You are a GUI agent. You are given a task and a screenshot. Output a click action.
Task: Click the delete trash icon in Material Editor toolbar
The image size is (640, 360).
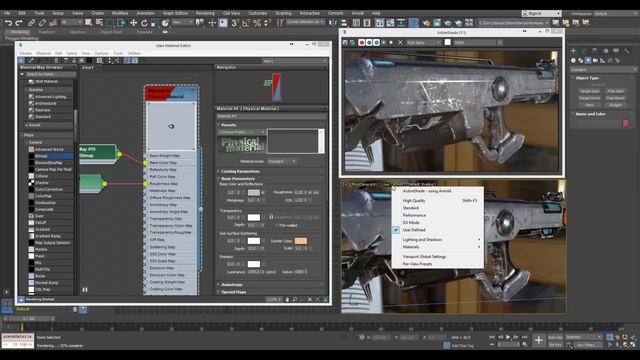(x=56, y=60)
